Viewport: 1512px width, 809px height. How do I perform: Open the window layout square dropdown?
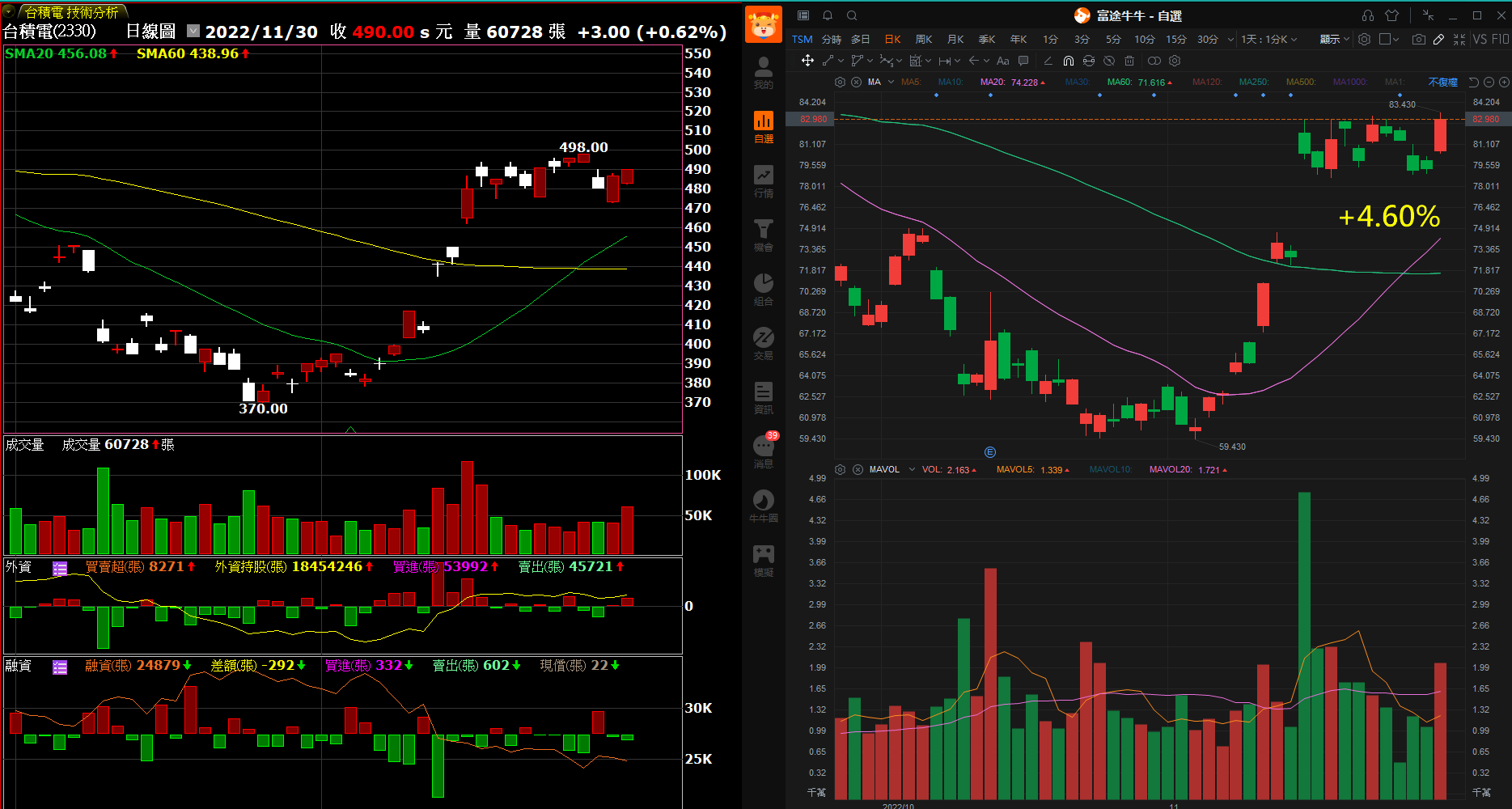(x=1389, y=39)
